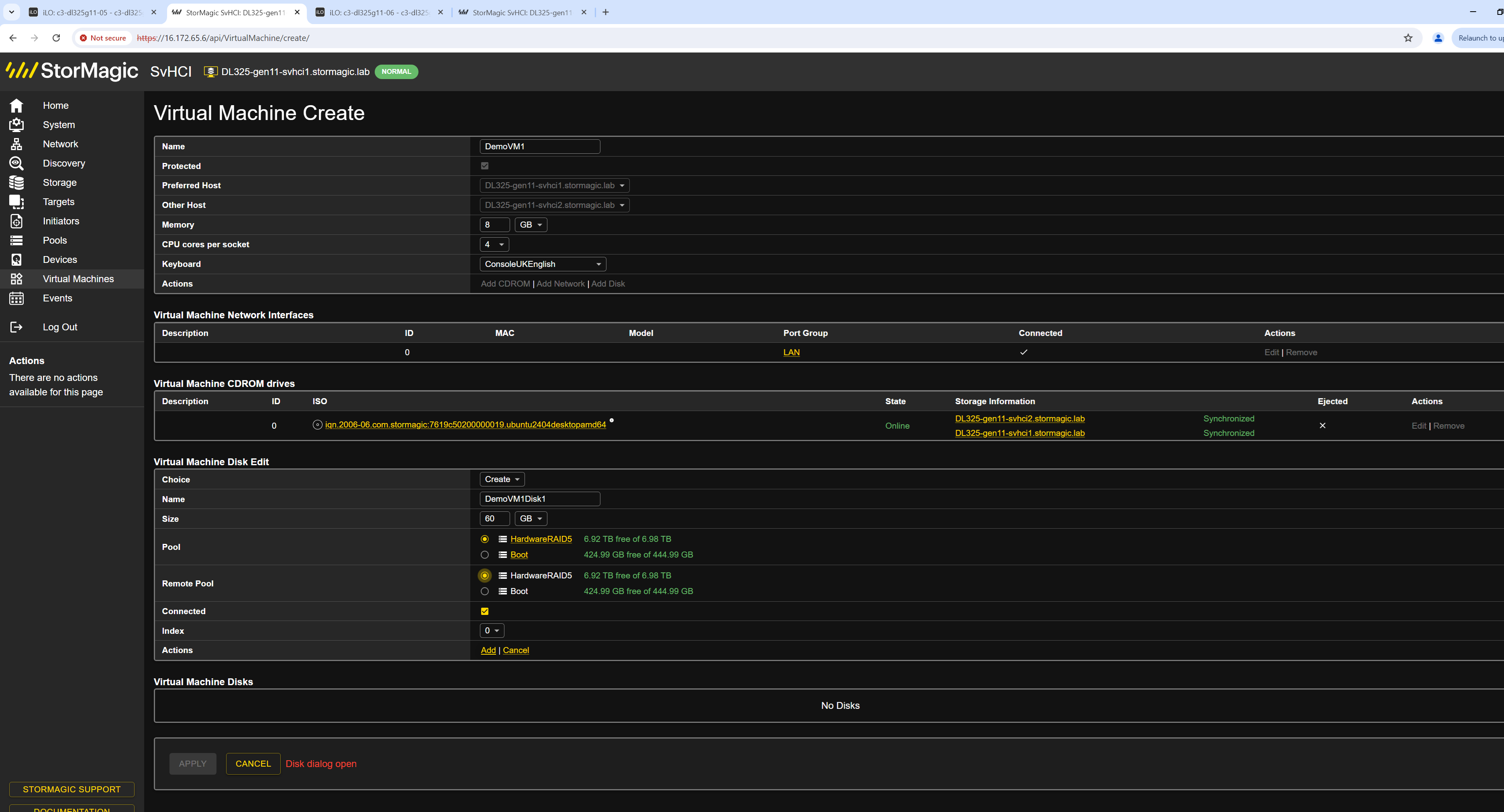Viewport: 1504px width, 812px height.
Task: Select Boot radio in the Pool row
Action: tap(485, 555)
